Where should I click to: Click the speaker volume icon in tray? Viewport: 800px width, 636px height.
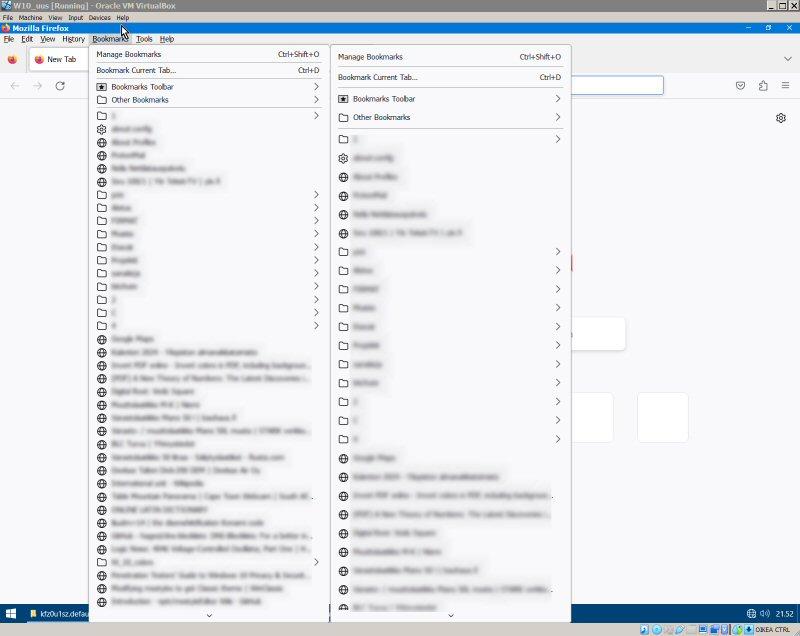tap(764, 614)
